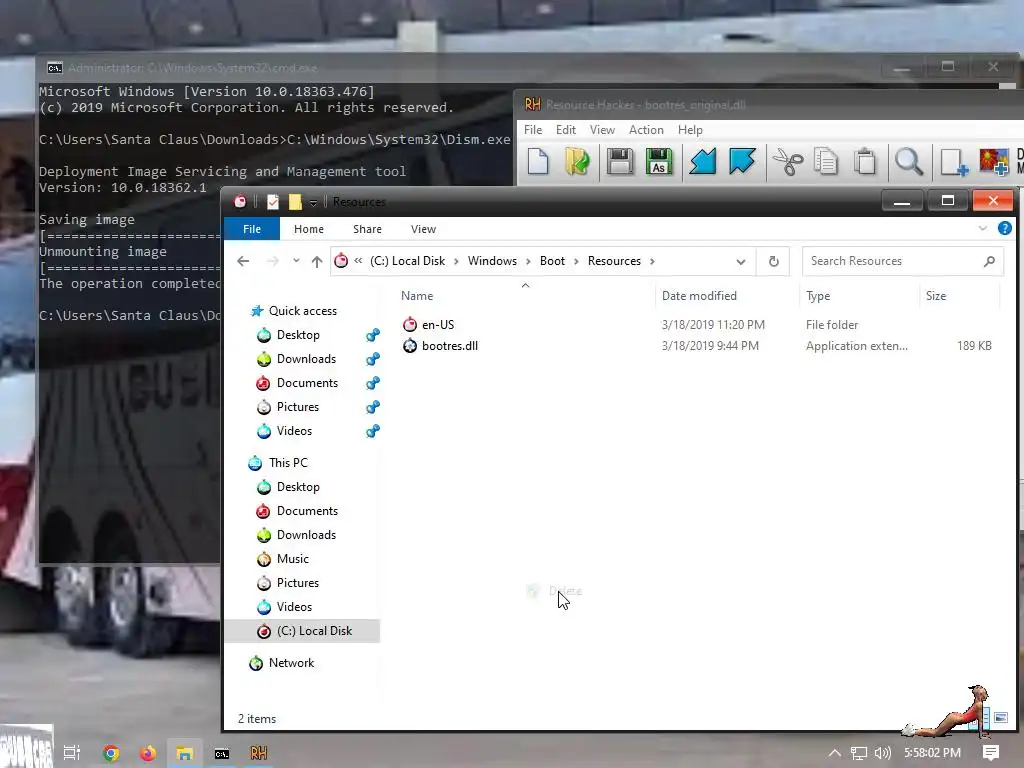Screen dimensions: 1024x768
Task: Switch to large icons view button
Action: [x=1000, y=718]
